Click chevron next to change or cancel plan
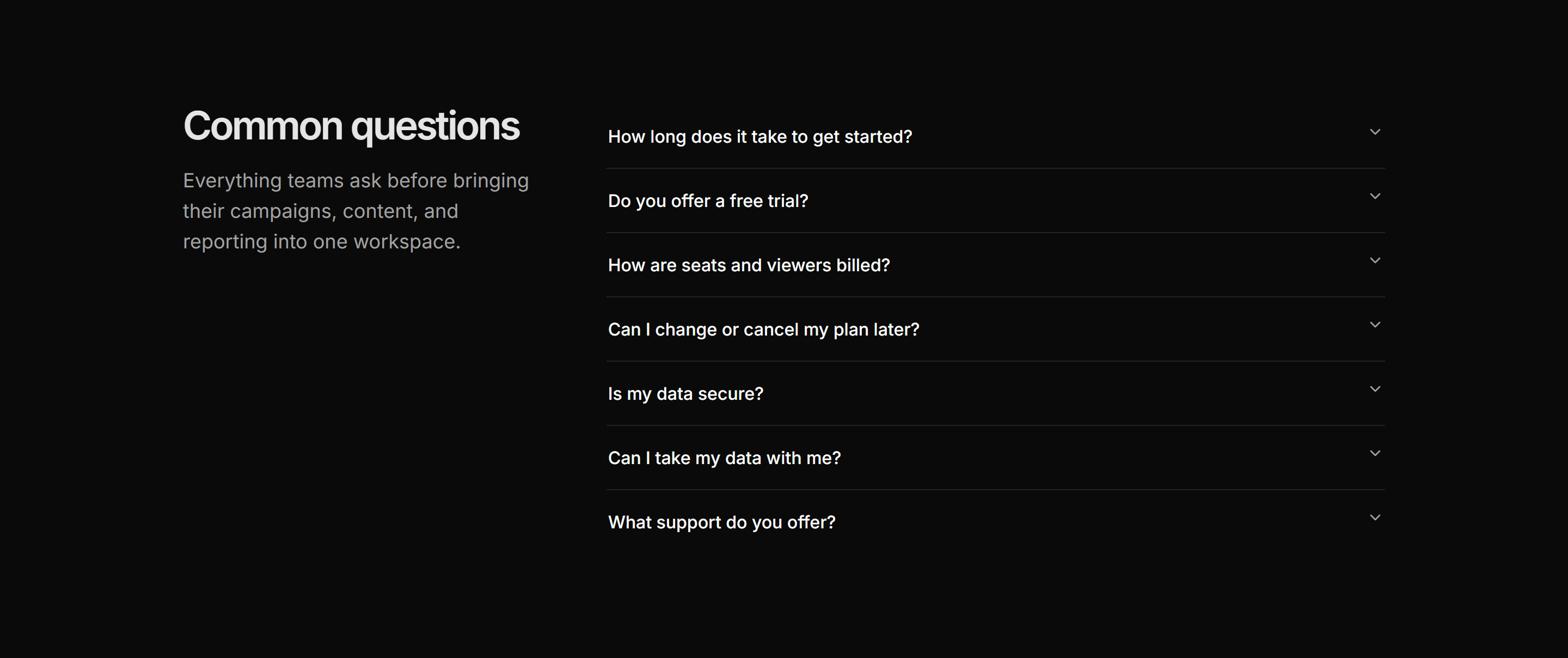Screen dimensions: 1568x658 click(x=1375, y=325)
